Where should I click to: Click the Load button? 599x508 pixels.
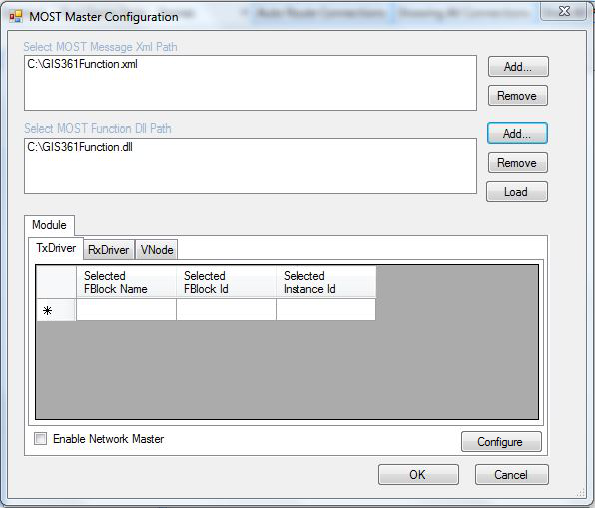(516, 192)
